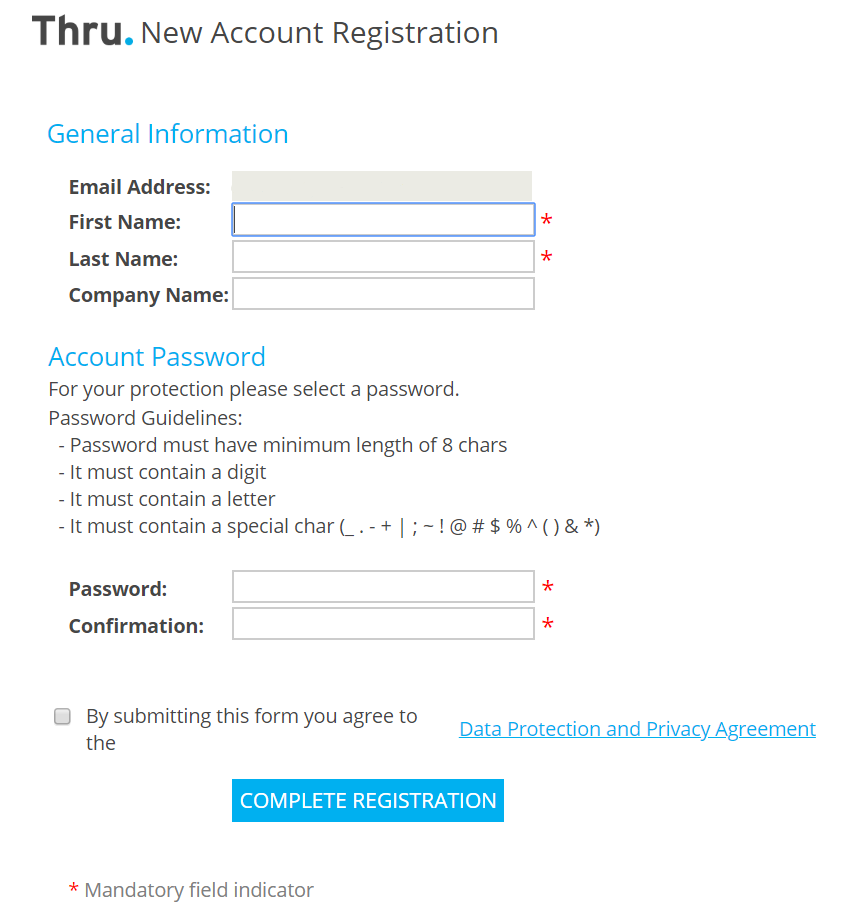Click the greyed-out Email Address field
The width and height of the screenshot is (853, 919).
point(382,186)
